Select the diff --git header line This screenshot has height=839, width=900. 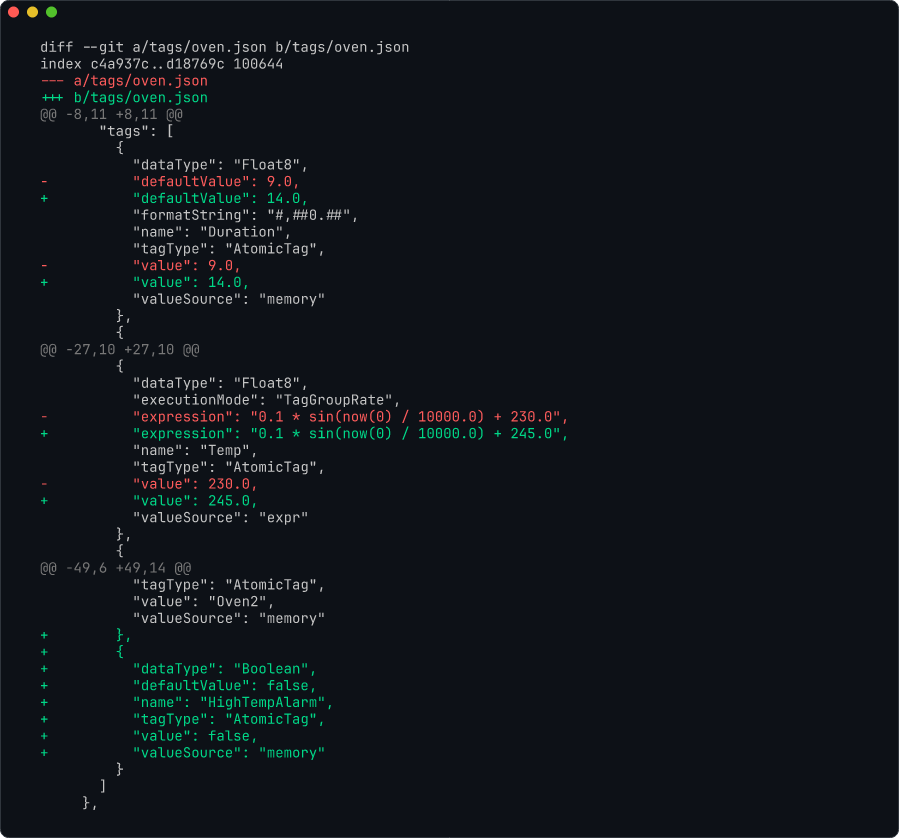tap(223, 46)
